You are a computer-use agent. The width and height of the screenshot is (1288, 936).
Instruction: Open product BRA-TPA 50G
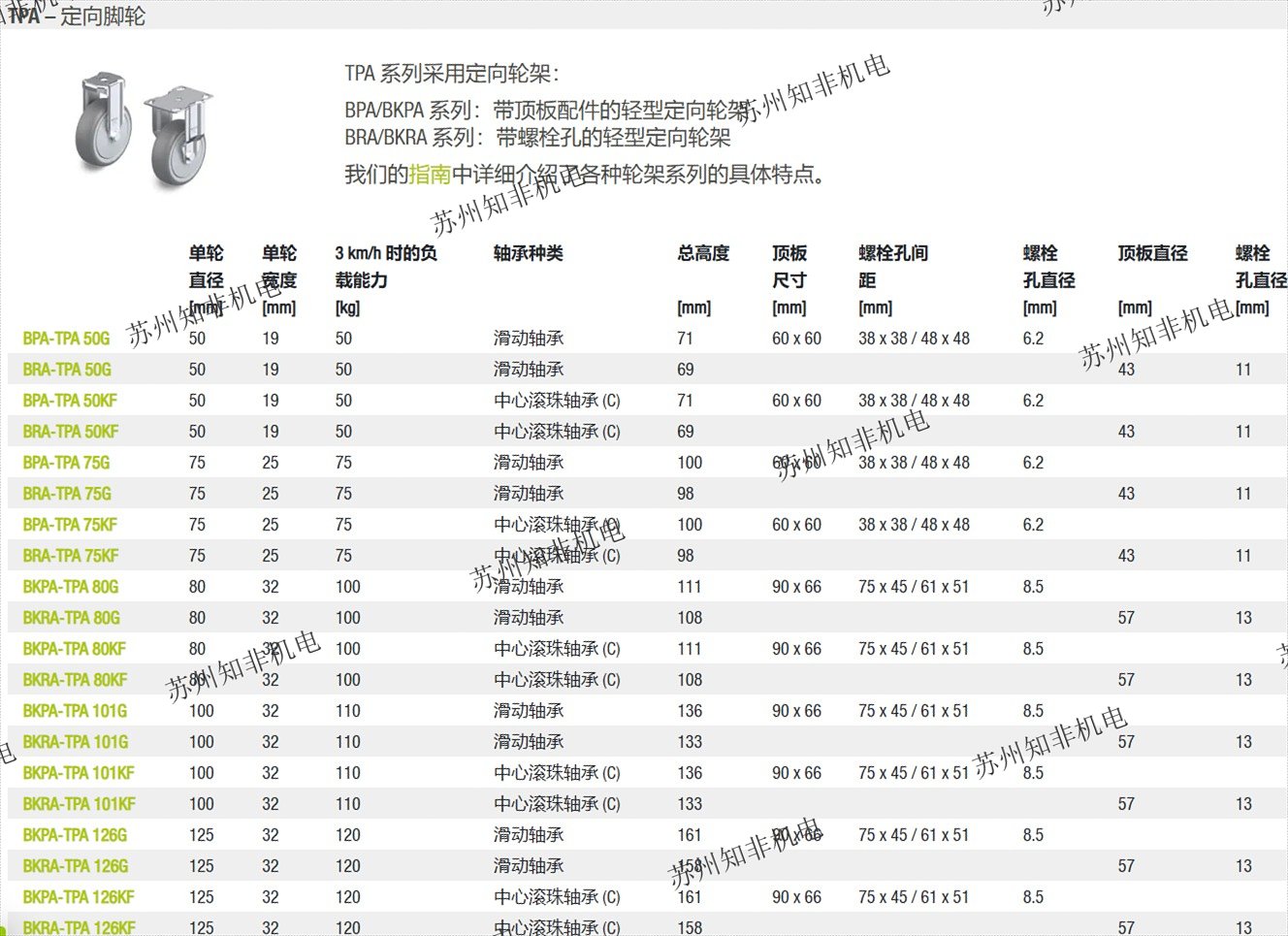pos(67,370)
